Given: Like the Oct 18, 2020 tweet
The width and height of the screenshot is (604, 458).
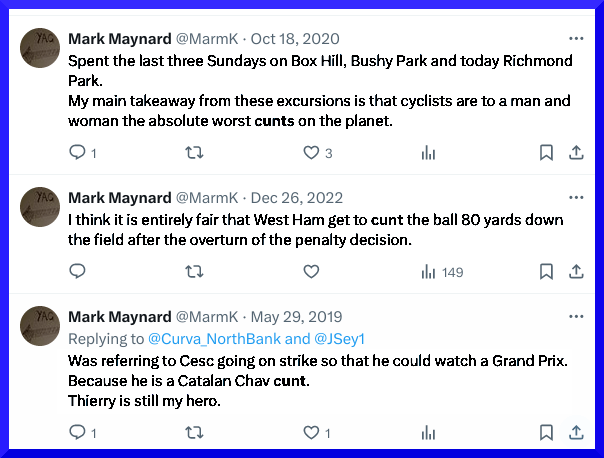Looking at the screenshot, I should pos(311,153).
